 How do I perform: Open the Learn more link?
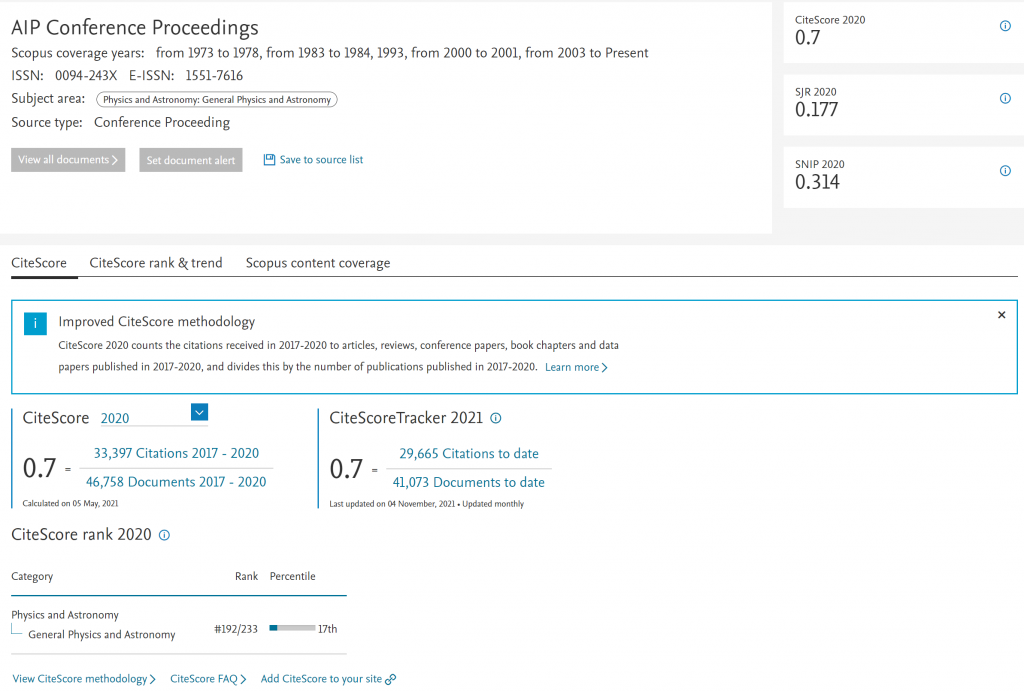click(576, 367)
